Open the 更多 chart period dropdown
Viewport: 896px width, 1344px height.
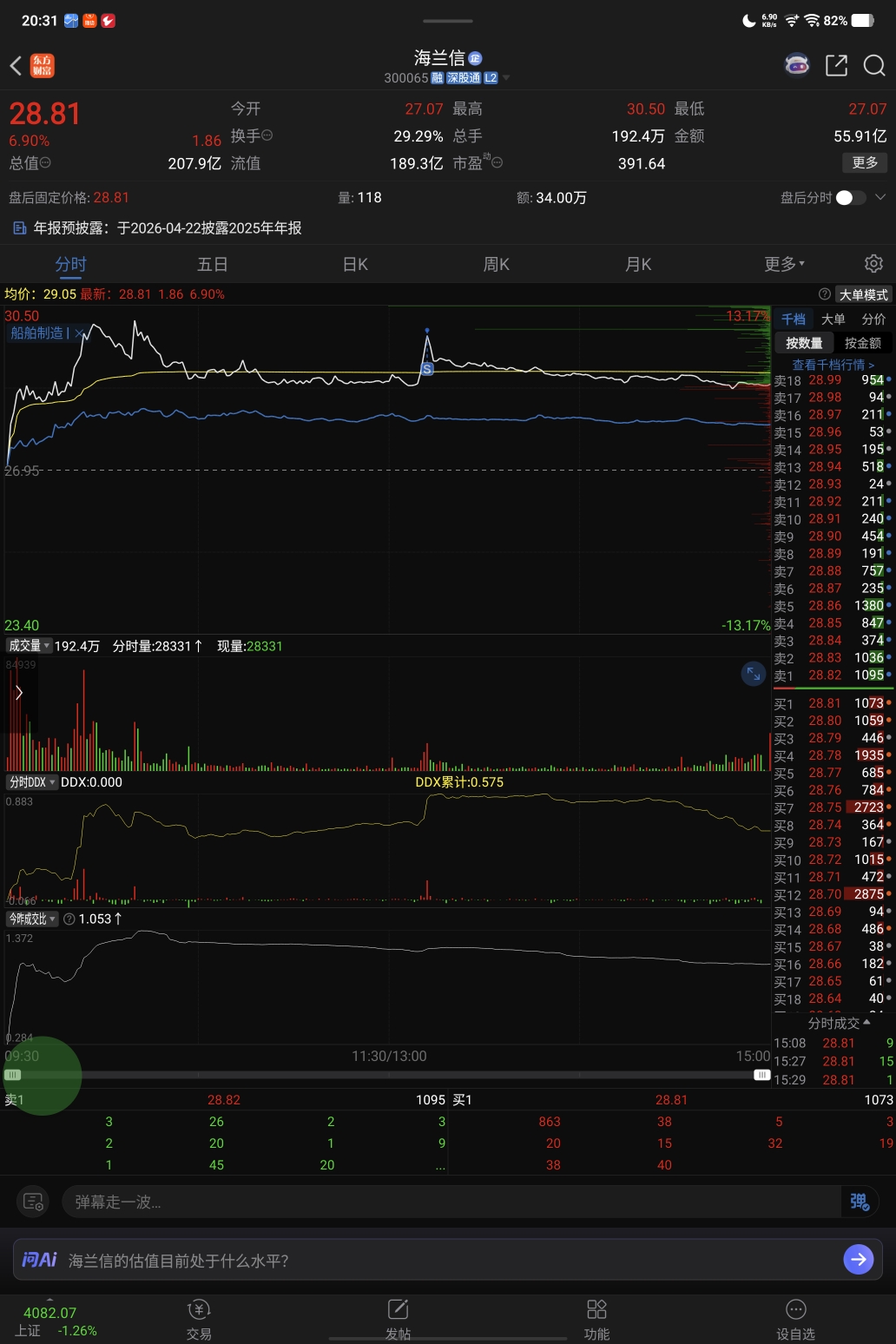785,264
